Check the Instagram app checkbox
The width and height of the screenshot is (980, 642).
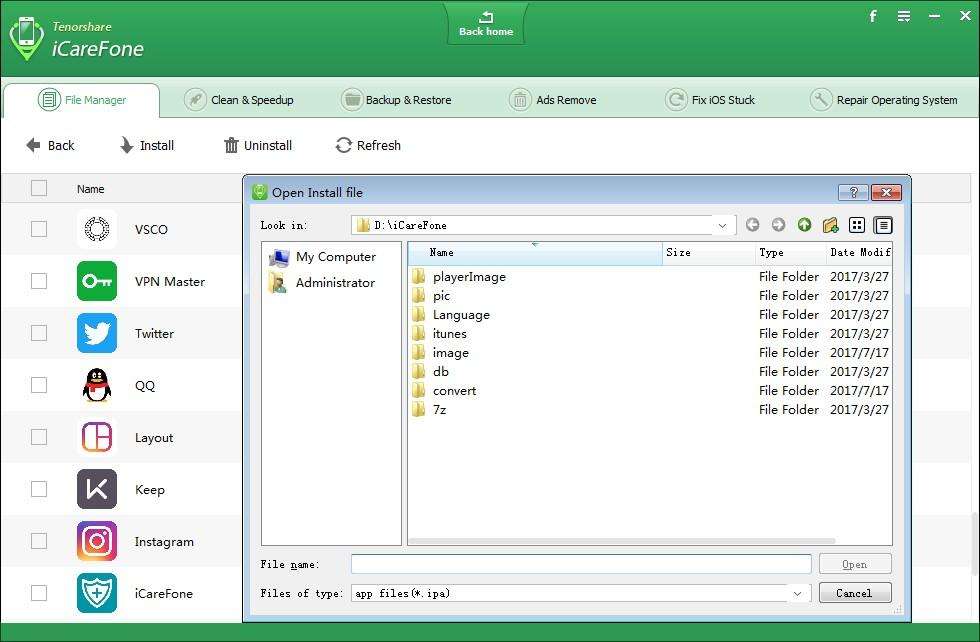tap(39, 541)
